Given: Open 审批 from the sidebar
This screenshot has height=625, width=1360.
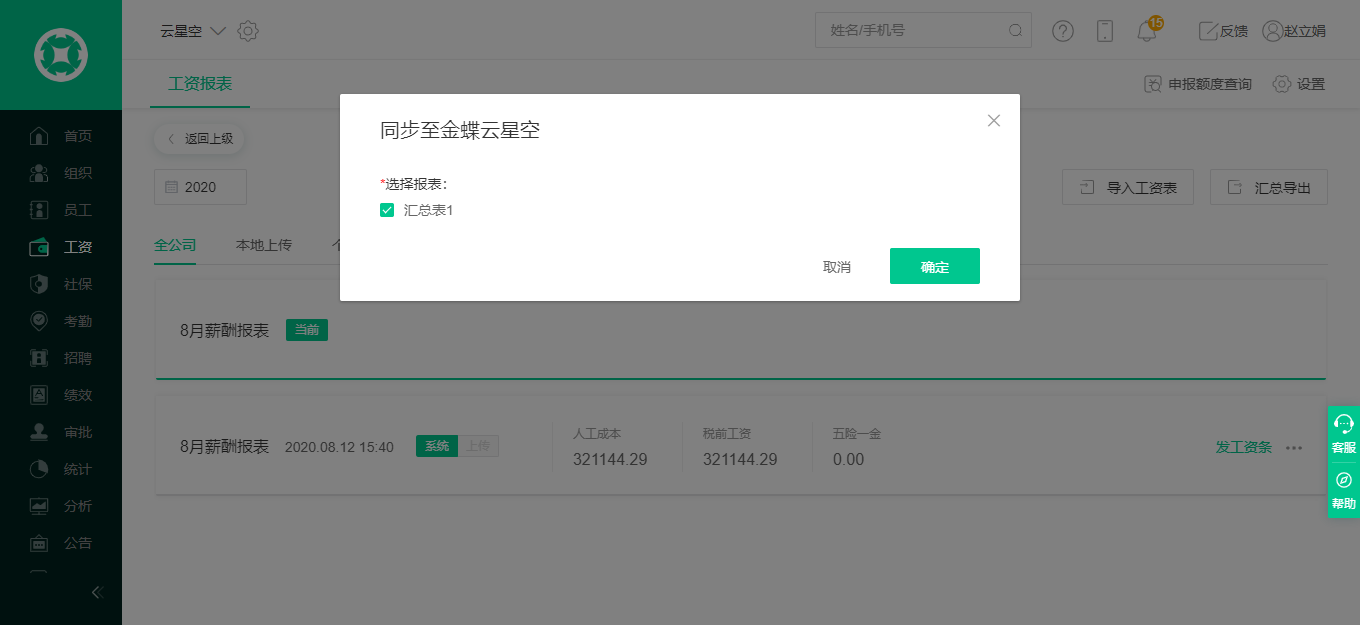Looking at the screenshot, I should click(61, 432).
